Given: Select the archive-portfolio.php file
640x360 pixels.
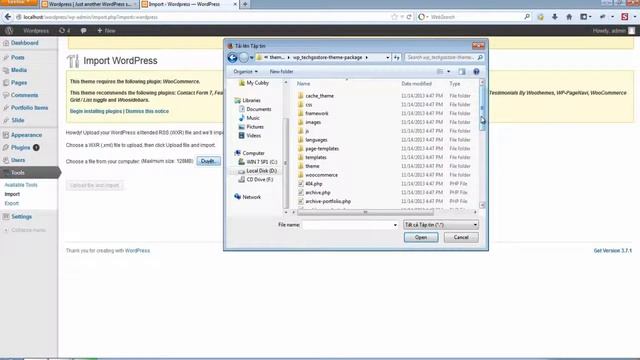Looking at the screenshot, I should pyautogui.click(x=328, y=201).
